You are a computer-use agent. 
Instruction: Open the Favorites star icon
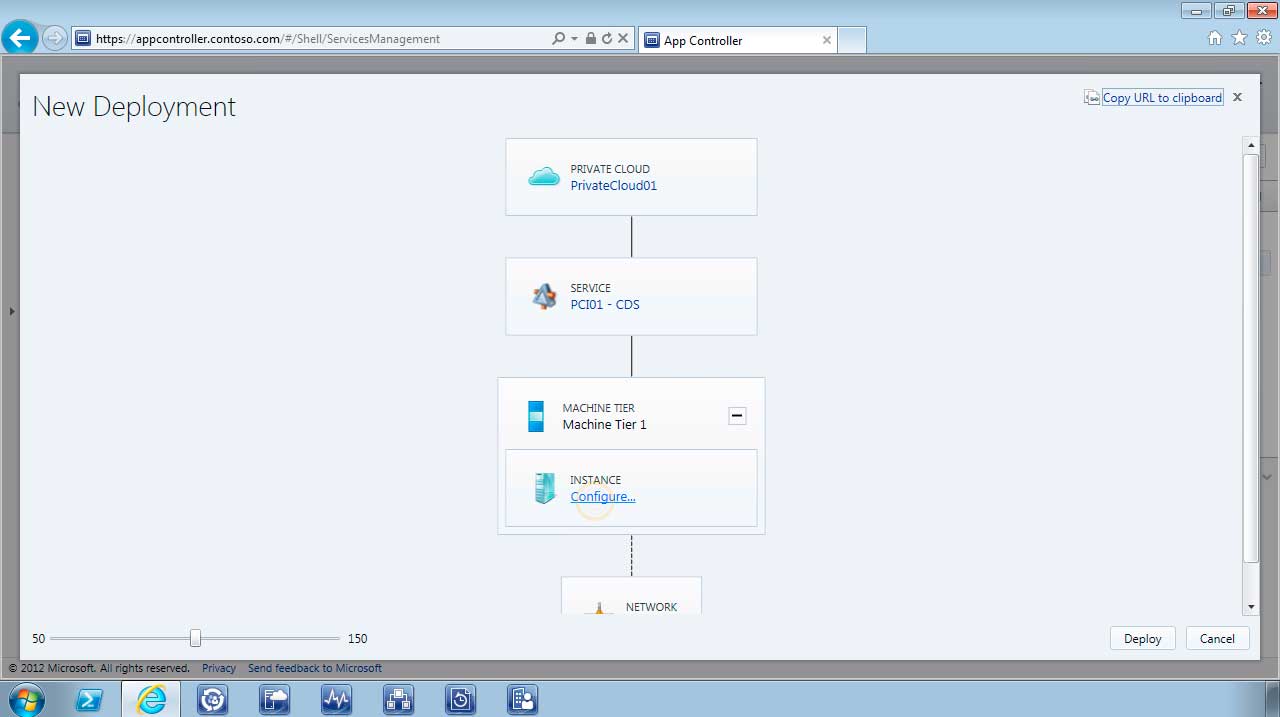pyautogui.click(x=1239, y=38)
